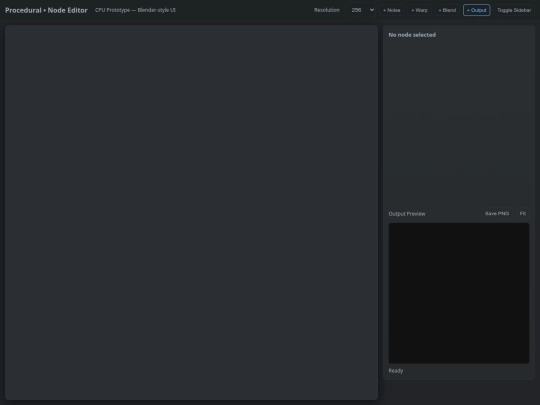Click the empty node editor canvas

pos(191,212)
